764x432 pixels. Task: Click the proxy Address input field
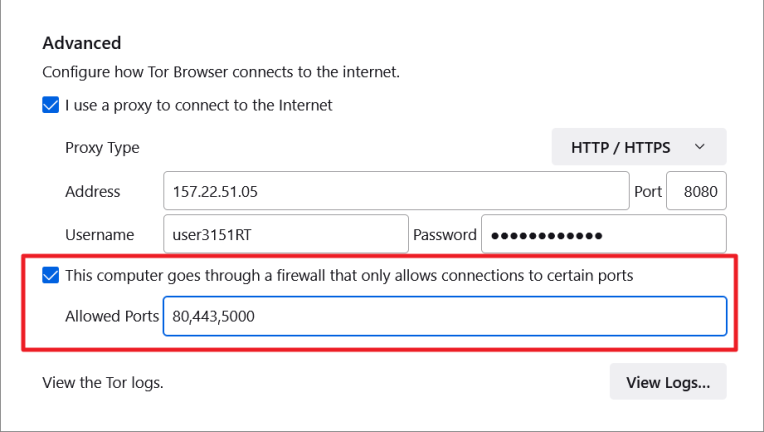[395, 191]
